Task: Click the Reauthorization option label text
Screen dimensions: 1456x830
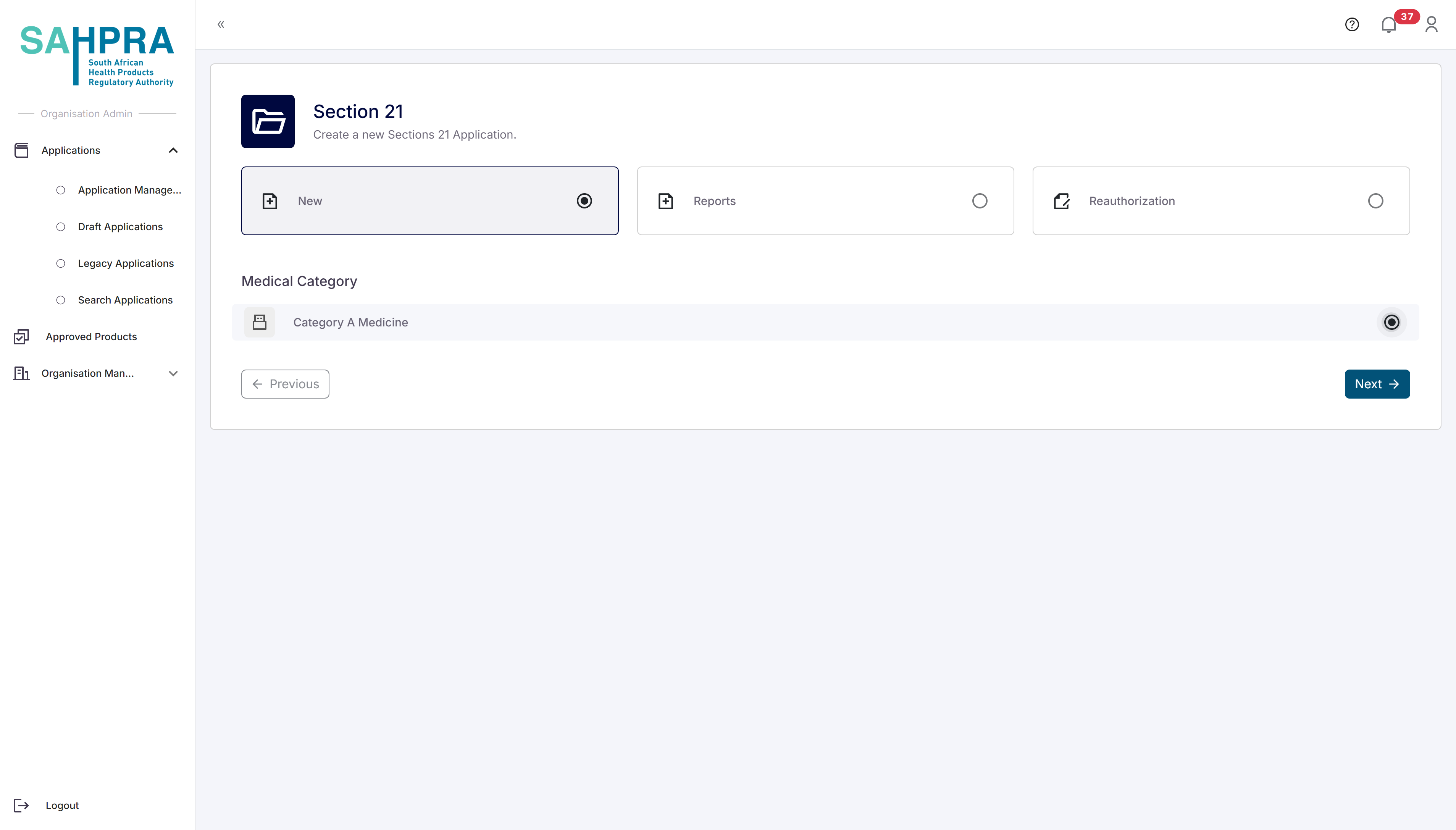Action: click(x=1132, y=201)
